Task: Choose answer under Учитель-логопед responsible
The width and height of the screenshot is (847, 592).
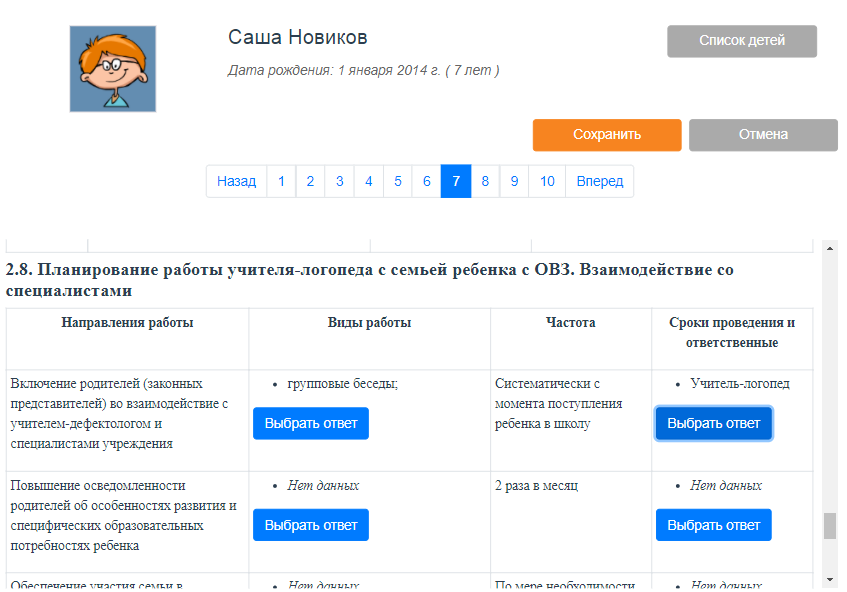Action: [x=713, y=423]
